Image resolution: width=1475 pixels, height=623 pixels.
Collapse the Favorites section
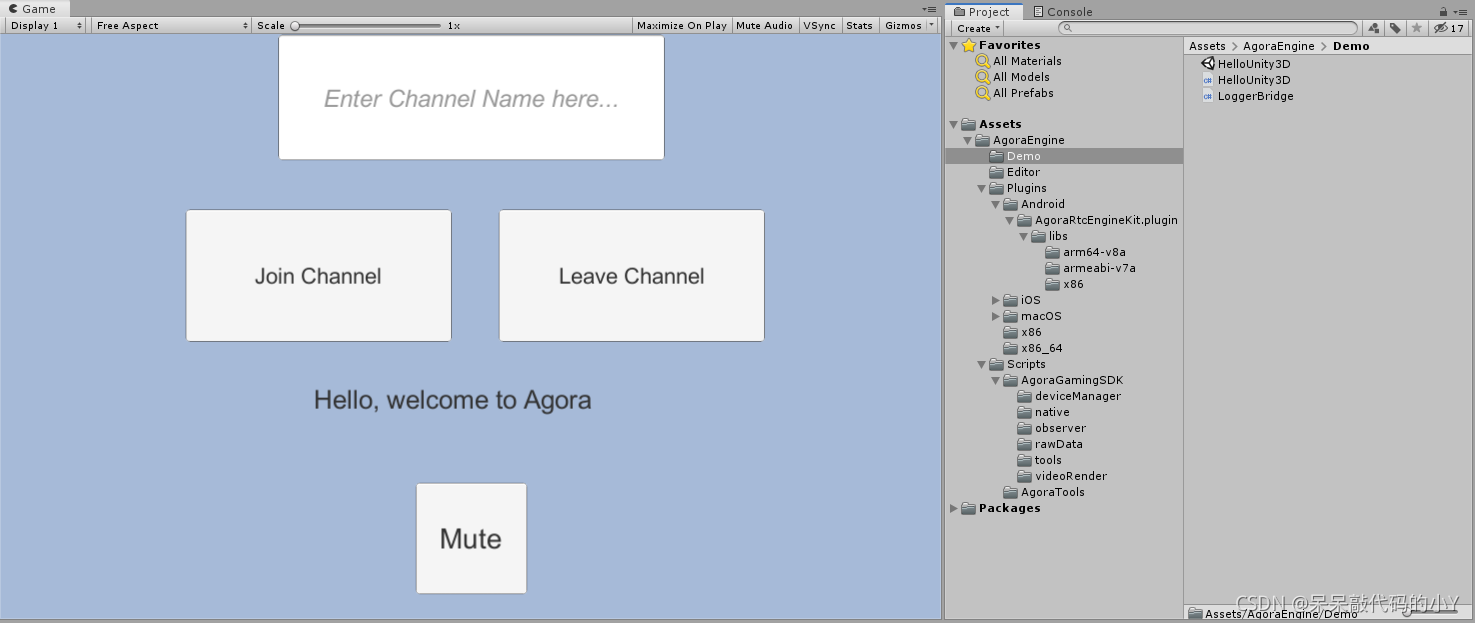click(x=954, y=45)
